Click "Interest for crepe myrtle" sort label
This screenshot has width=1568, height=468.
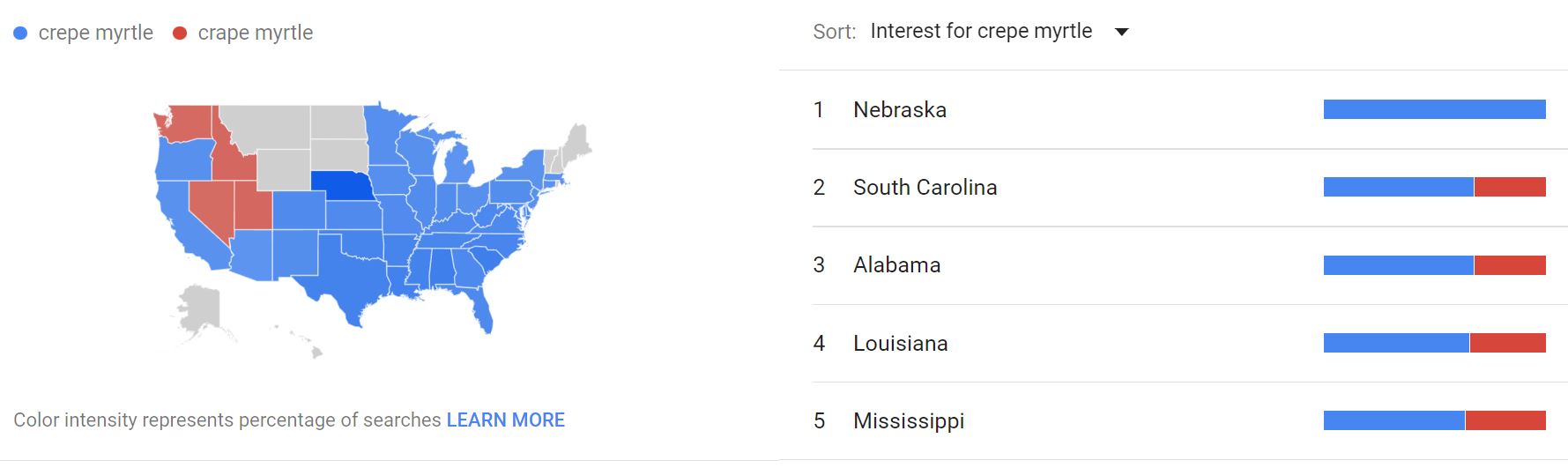click(x=980, y=32)
